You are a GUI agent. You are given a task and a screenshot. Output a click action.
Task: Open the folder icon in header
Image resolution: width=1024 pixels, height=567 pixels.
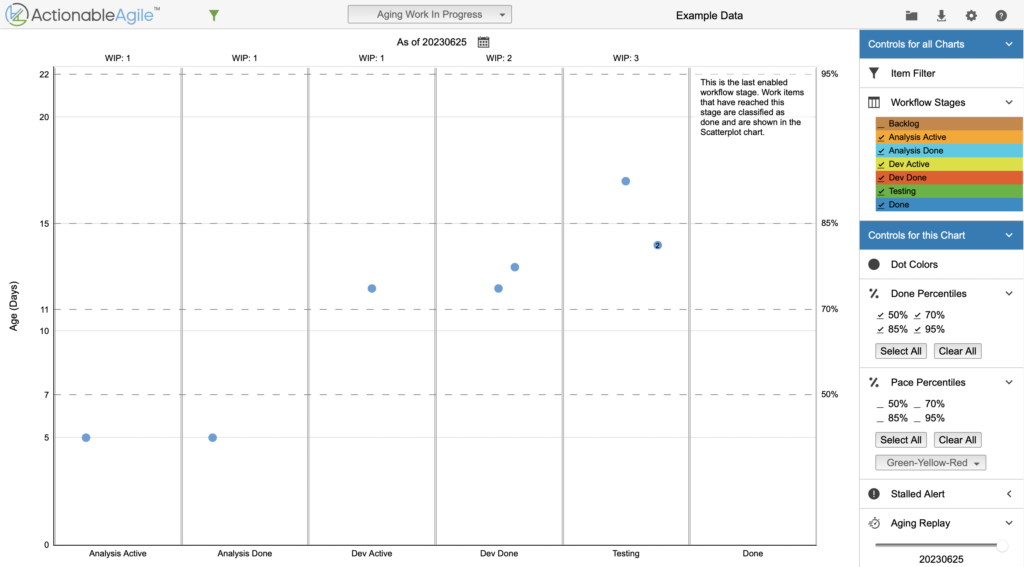tap(911, 16)
